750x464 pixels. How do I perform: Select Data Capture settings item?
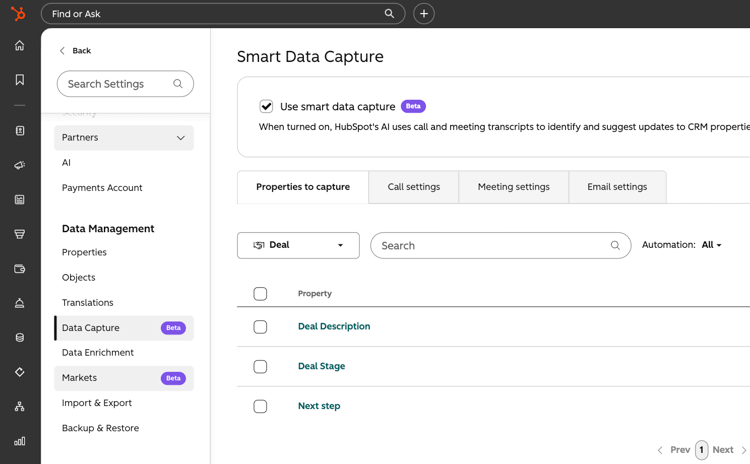coord(124,328)
